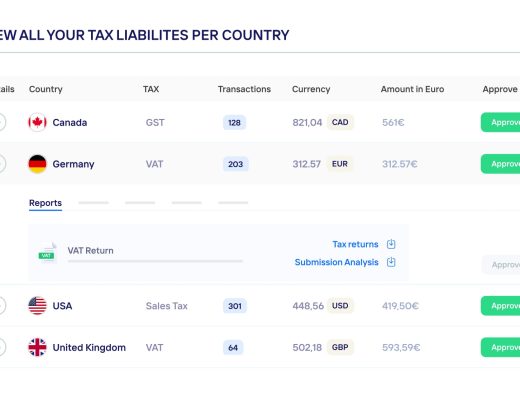
Task: Click the Germany flag icon
Action: 37,164
